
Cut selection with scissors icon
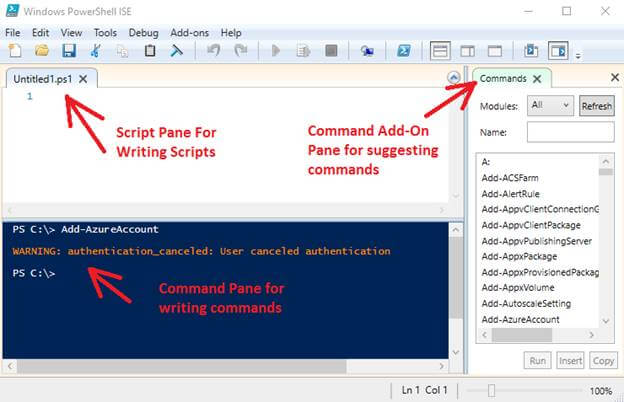(96, 51)
